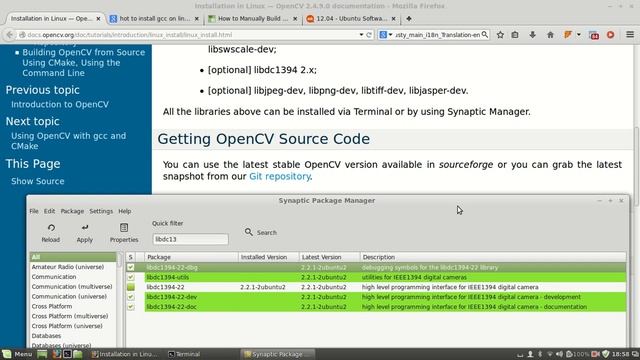Image resolution: width=640 pixels, height=360 pixels.
Task: Click the green shield update tray icon
Action: point(606,354)
